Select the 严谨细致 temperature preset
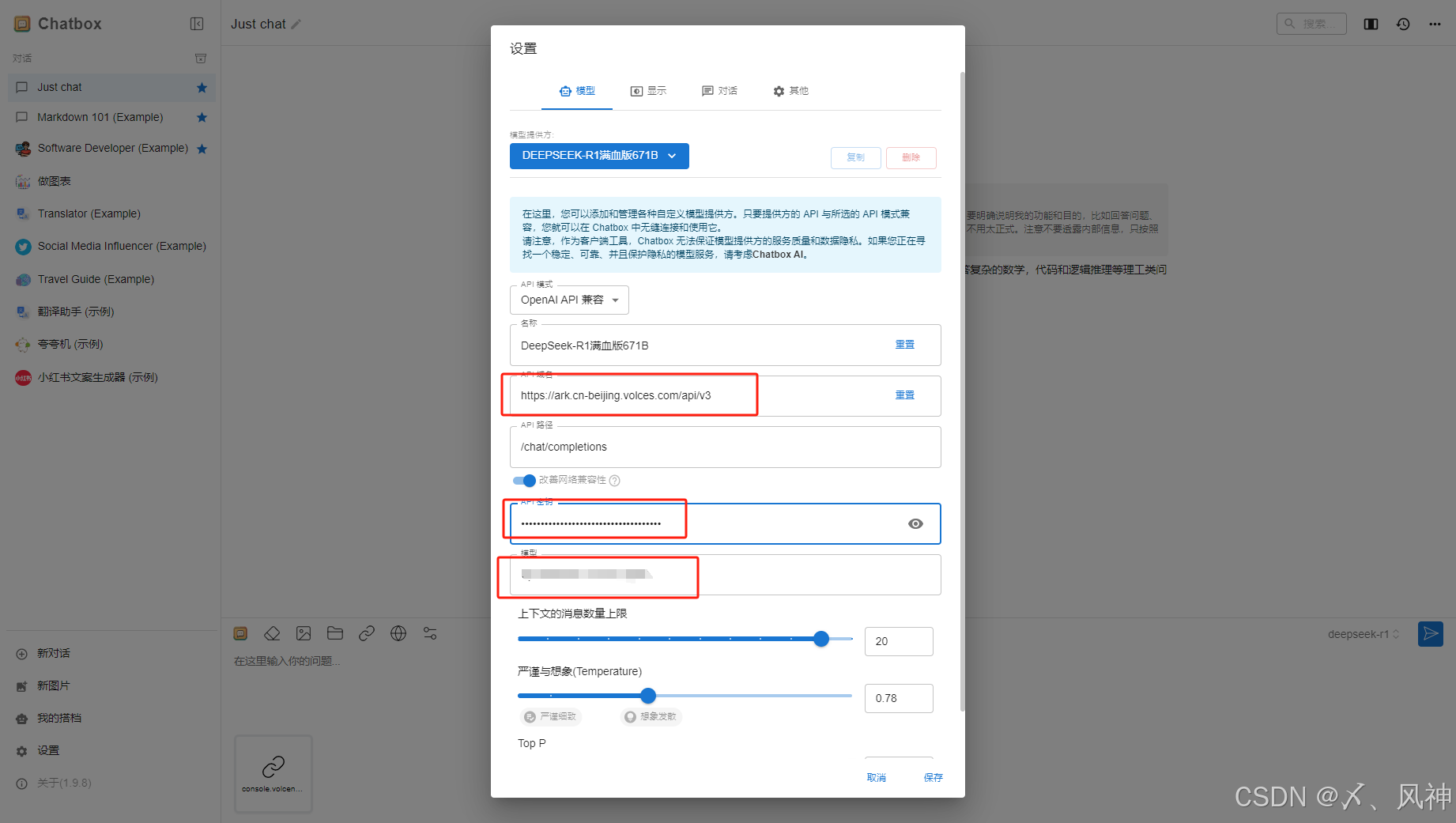The height and width of the screenshot is (823, 1456). coord(551,717)
